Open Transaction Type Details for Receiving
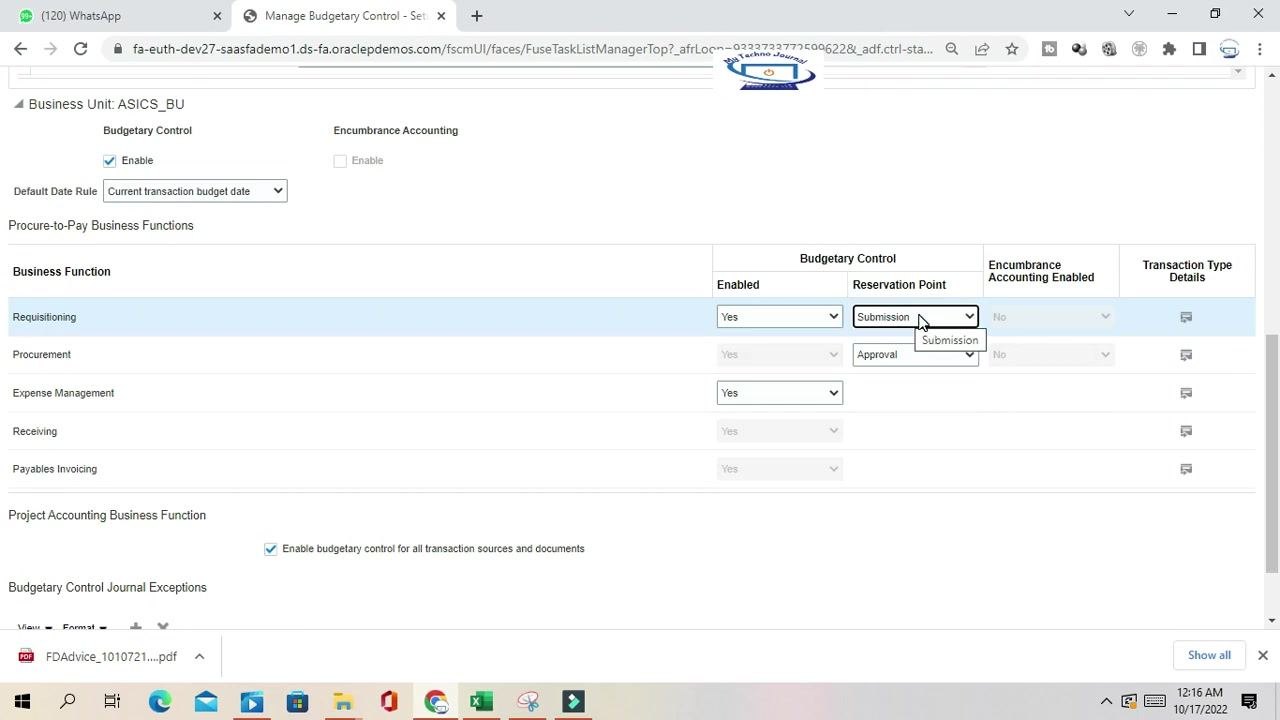1280x720 pixels. coord(1186,431)
